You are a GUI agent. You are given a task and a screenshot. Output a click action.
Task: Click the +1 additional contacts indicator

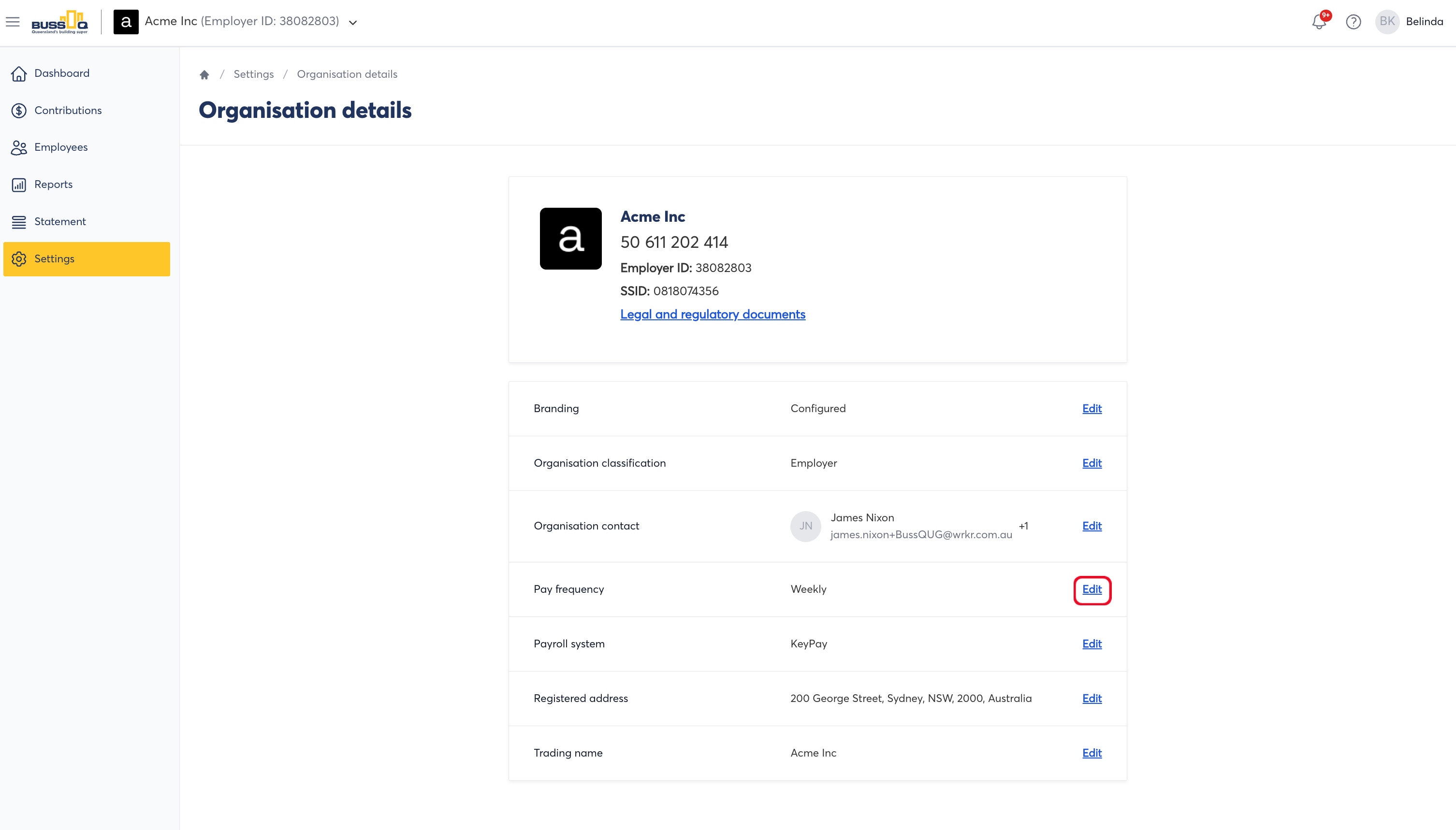pyautogui.click(x=1023, y=526)
